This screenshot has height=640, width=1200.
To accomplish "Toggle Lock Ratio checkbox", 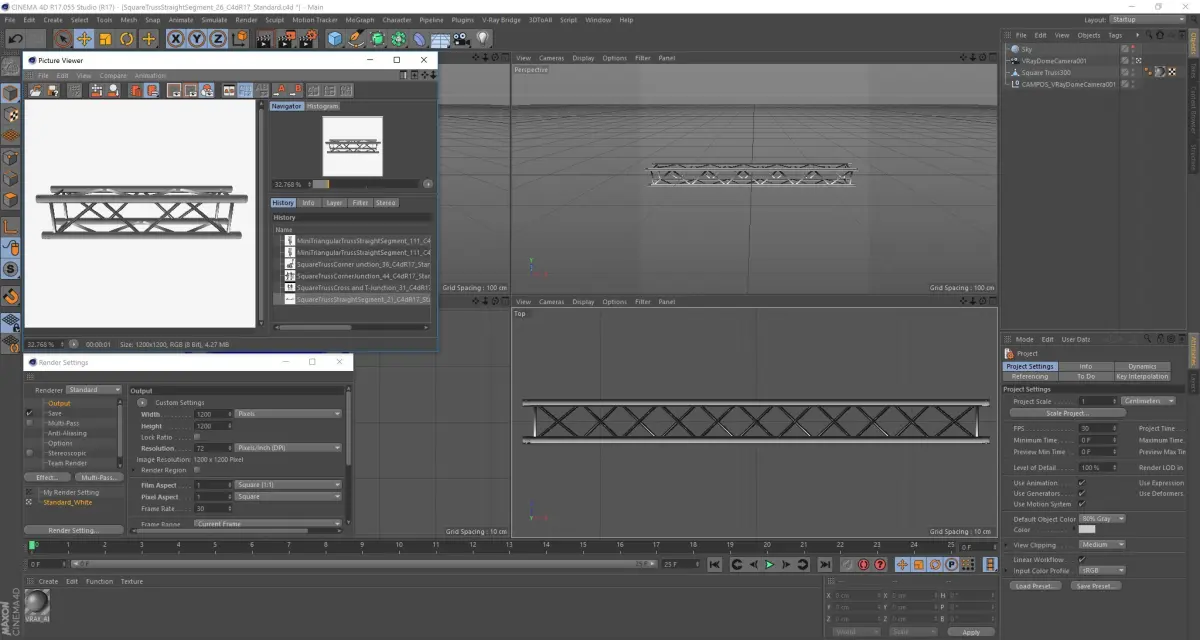I will click(197, 437).
